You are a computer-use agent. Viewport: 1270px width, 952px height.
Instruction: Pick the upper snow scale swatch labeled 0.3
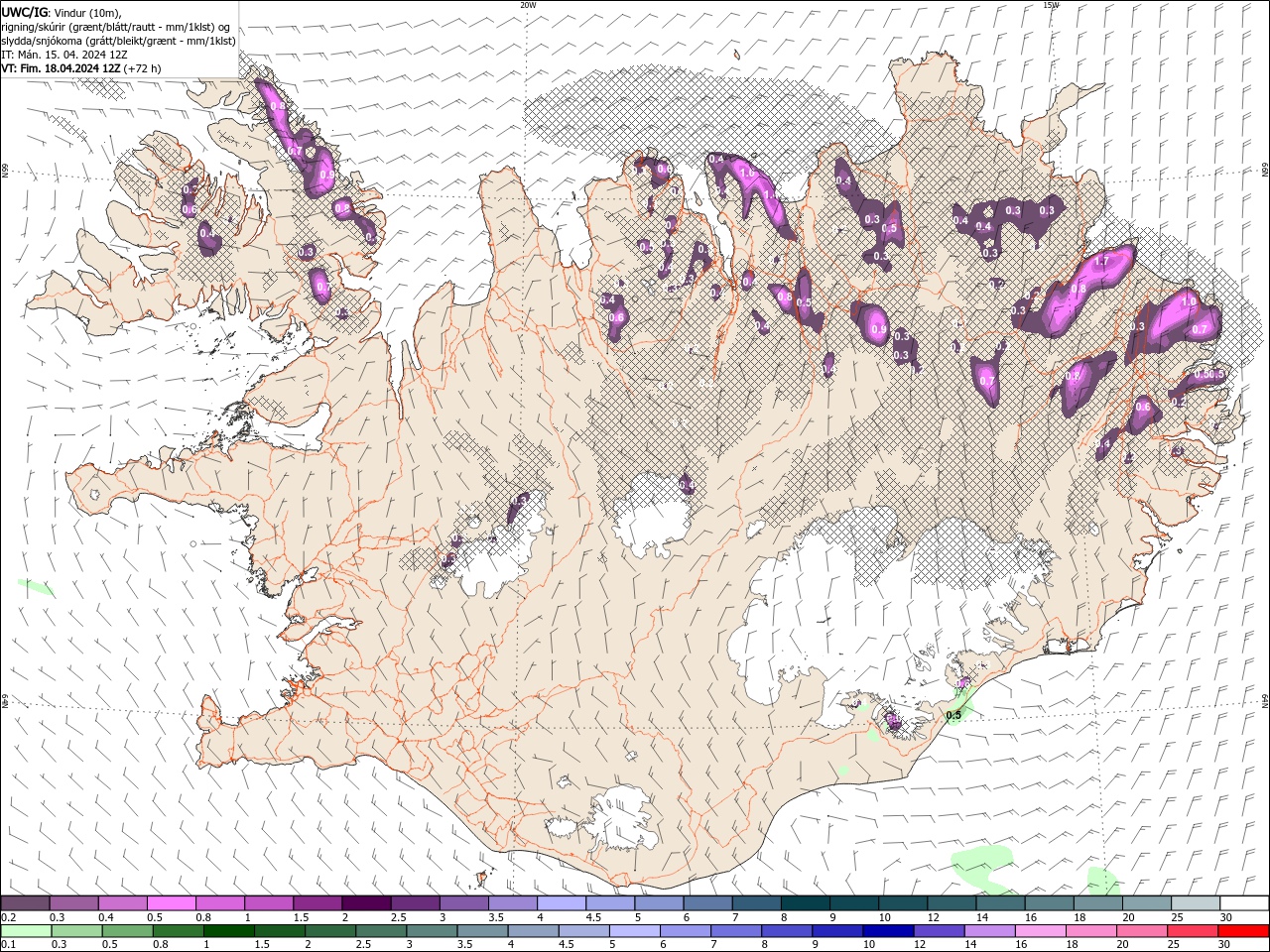73,902
